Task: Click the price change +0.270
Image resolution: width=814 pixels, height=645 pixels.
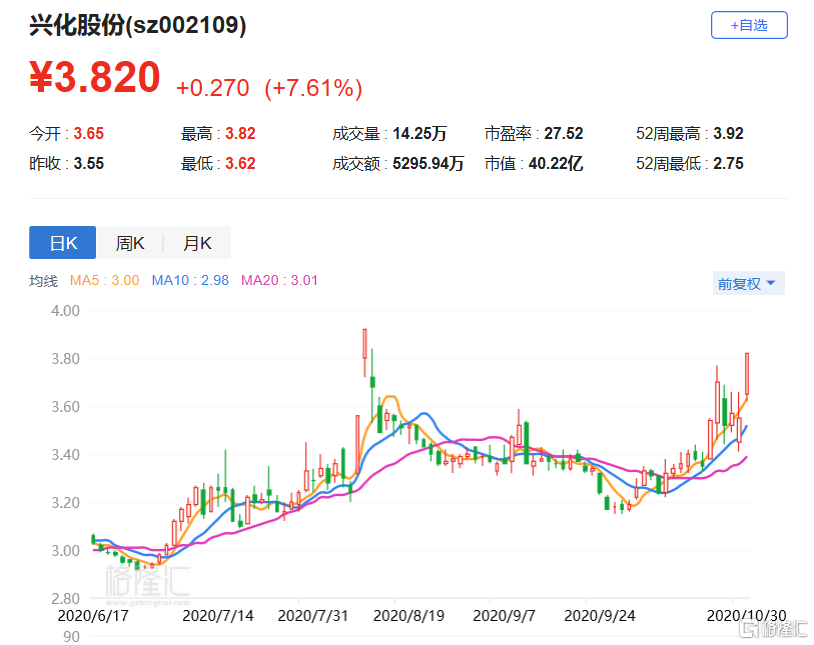Action: [x=213, y=88]
